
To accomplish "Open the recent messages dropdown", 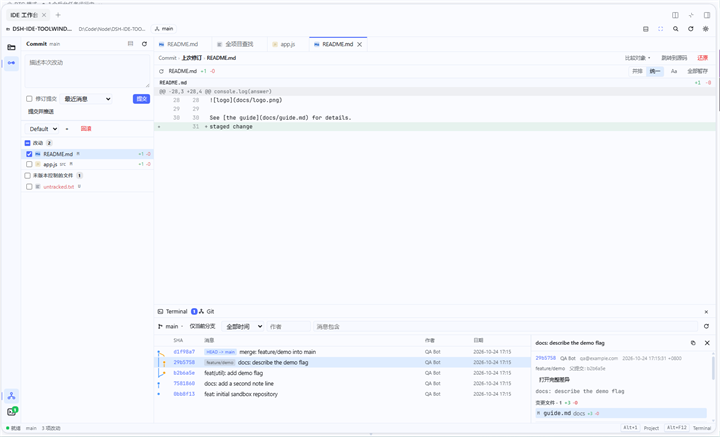I will click(86, 99).
